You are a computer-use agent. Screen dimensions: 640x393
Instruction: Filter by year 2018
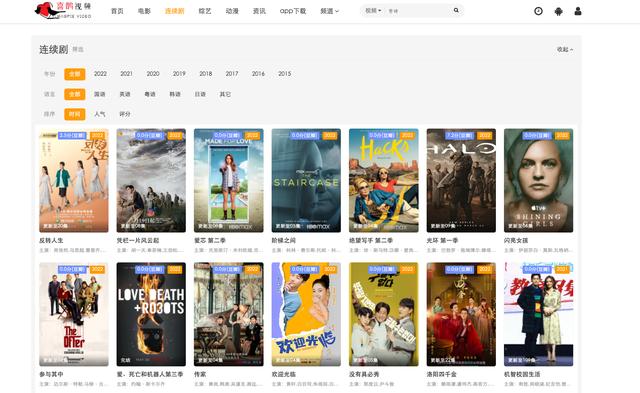pos(206,74)
